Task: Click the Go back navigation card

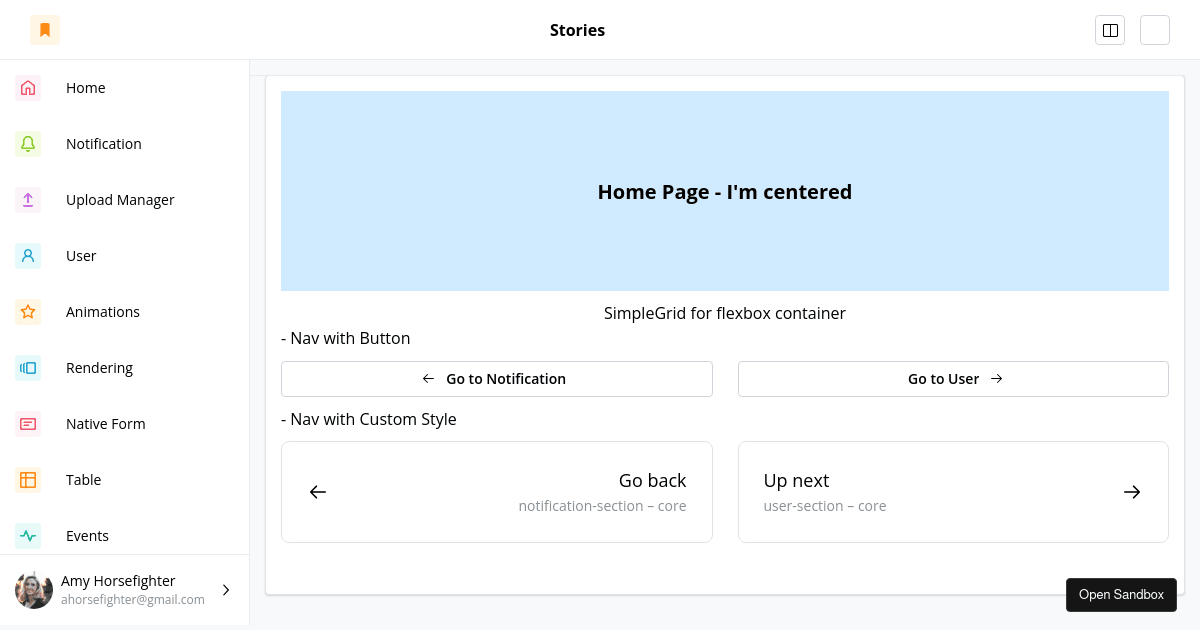Action: [x=496, y=492]
